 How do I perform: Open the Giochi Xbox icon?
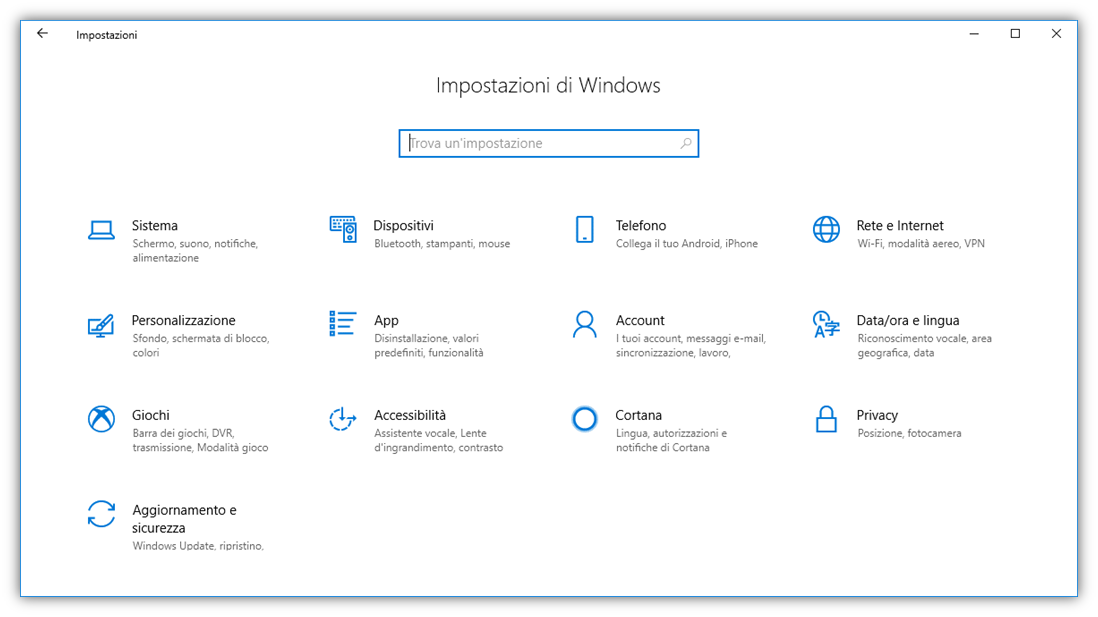102,419
